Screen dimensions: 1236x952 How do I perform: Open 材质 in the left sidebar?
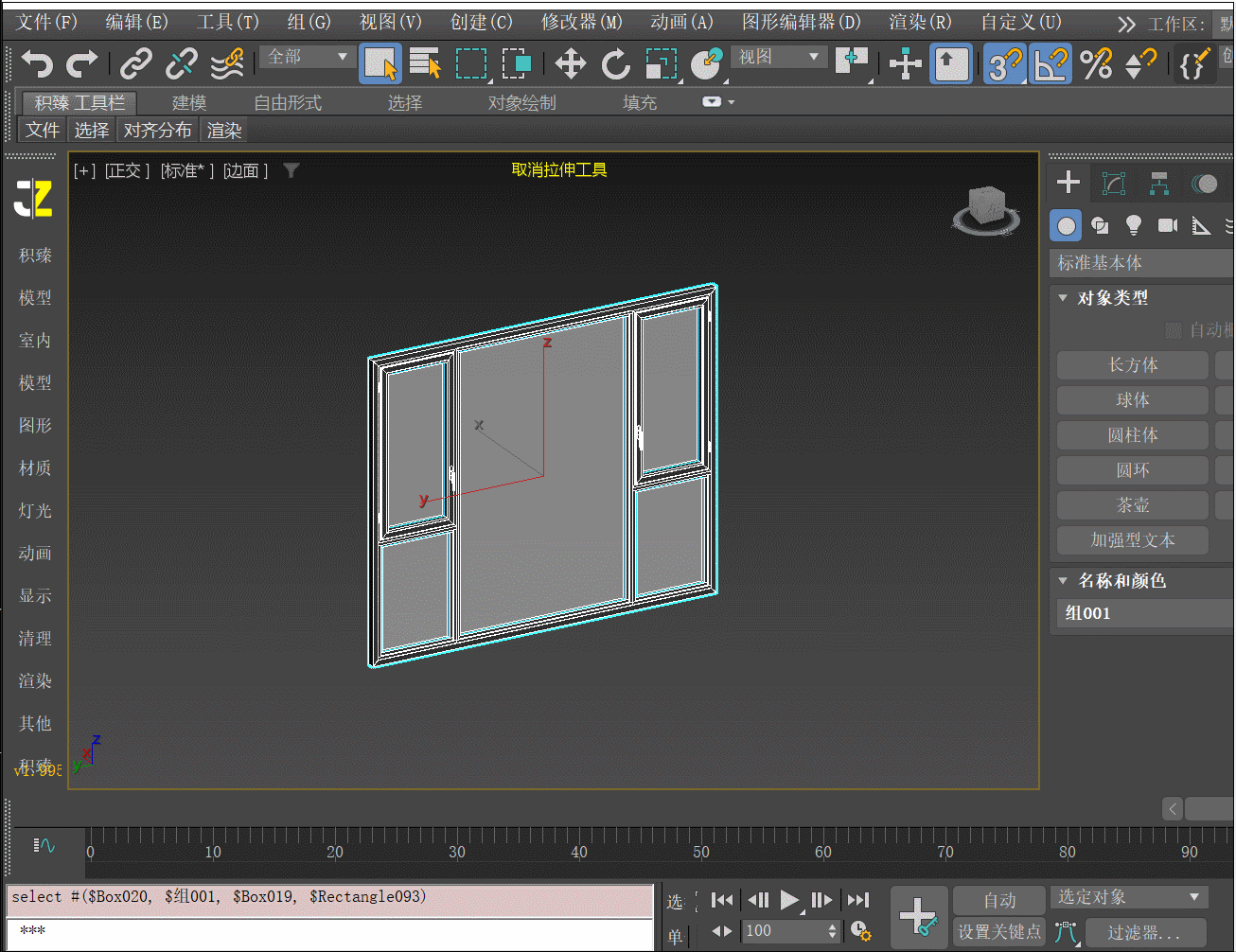click(35, 467)
